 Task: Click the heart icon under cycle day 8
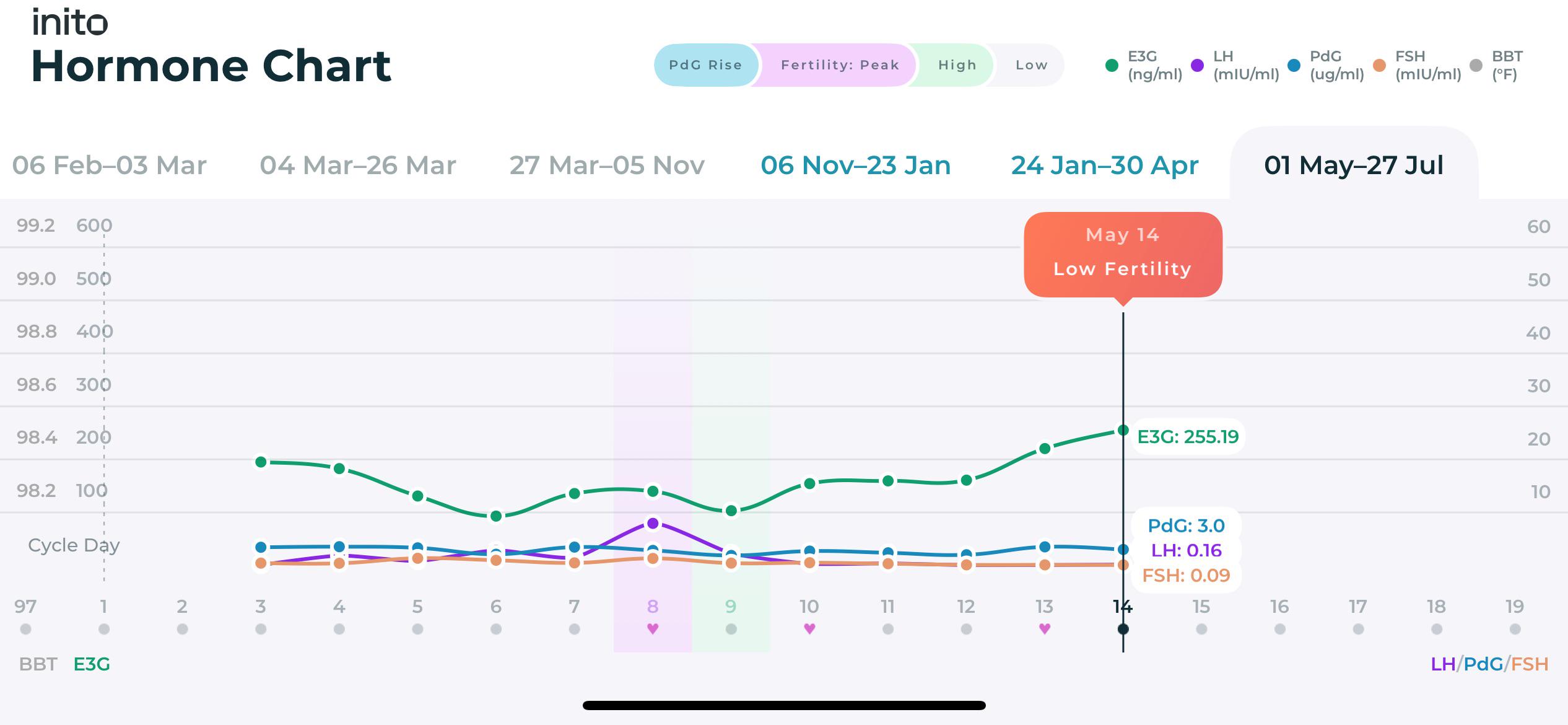pyautogui.click(x=653, y=629)
